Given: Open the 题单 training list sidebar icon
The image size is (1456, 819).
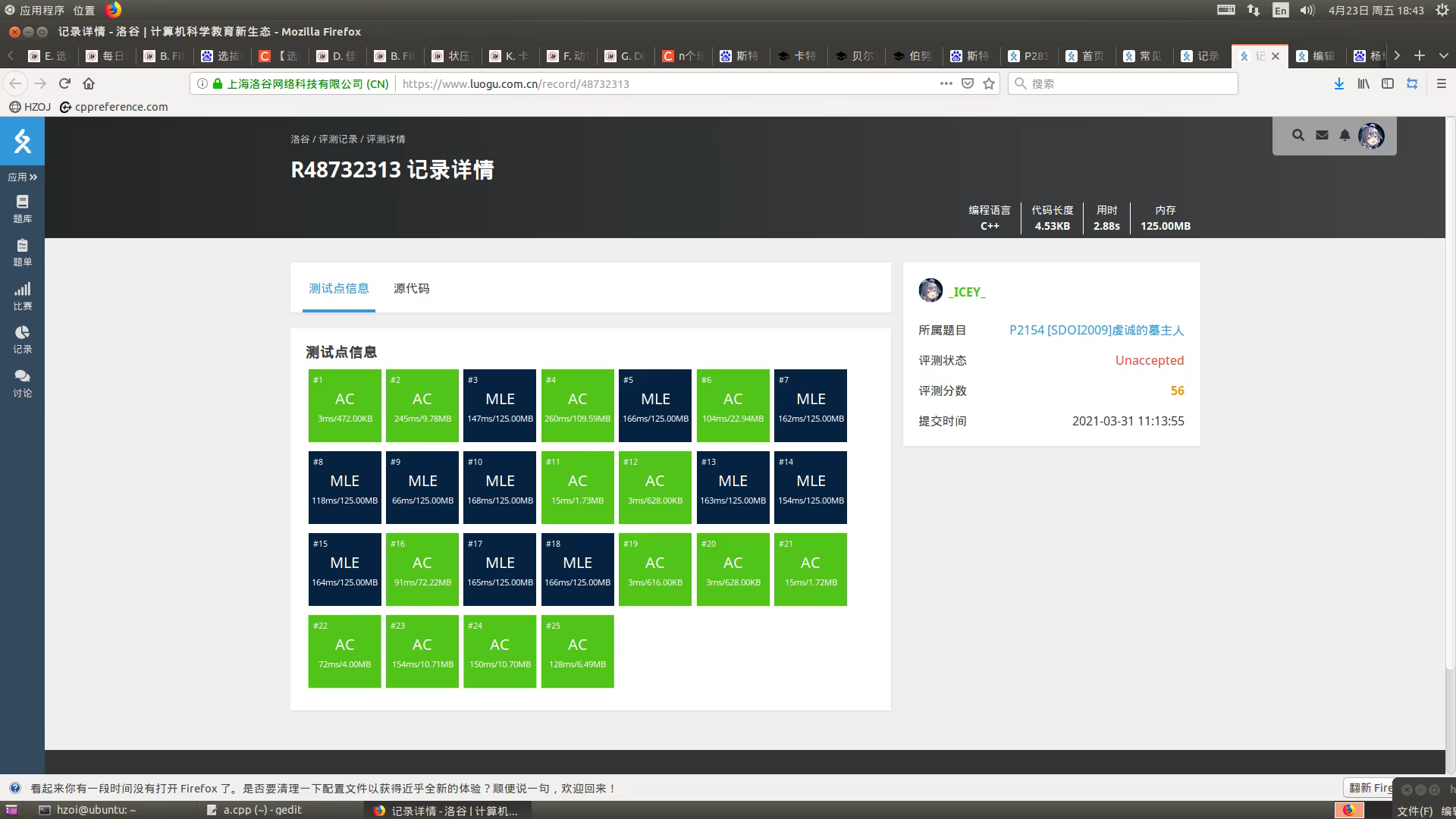Looking at the screenshot, I should (22, 253).
